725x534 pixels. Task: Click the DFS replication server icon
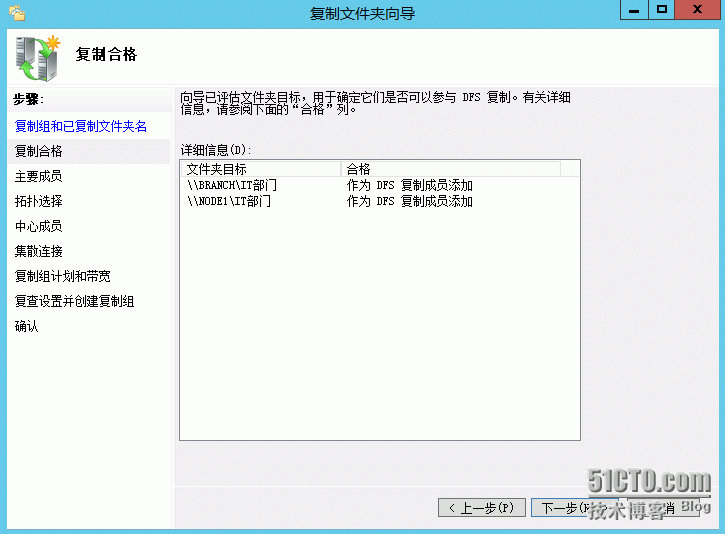pos(38,58)
